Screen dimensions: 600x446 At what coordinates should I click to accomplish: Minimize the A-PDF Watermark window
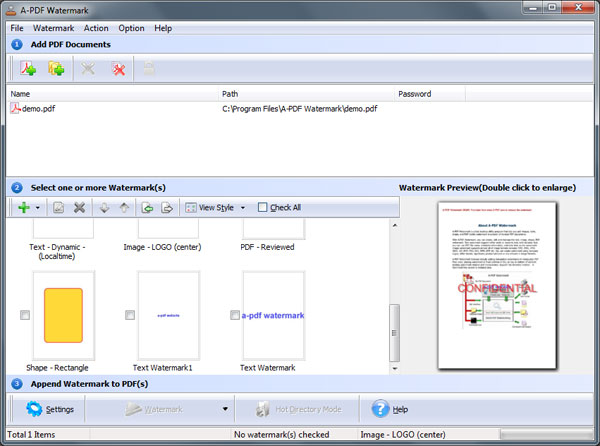point(533,7)
